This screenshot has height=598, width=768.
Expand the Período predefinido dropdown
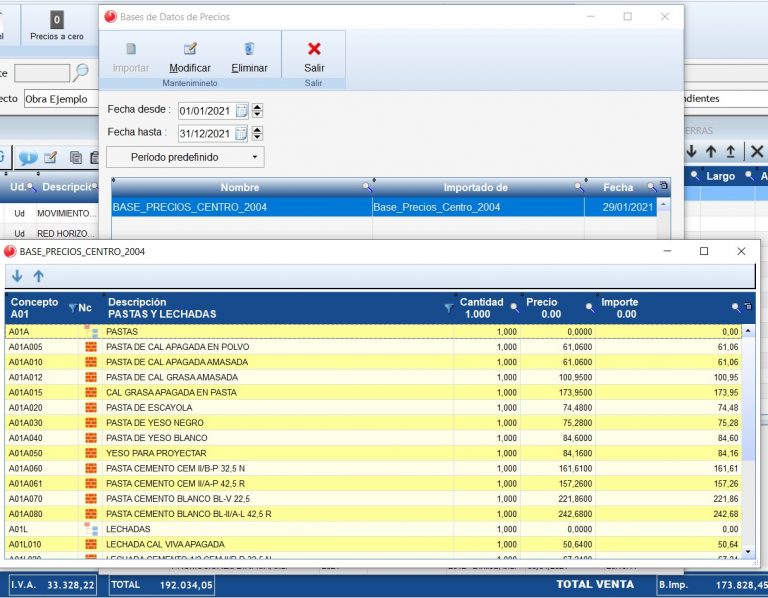(x=185, y=157)
